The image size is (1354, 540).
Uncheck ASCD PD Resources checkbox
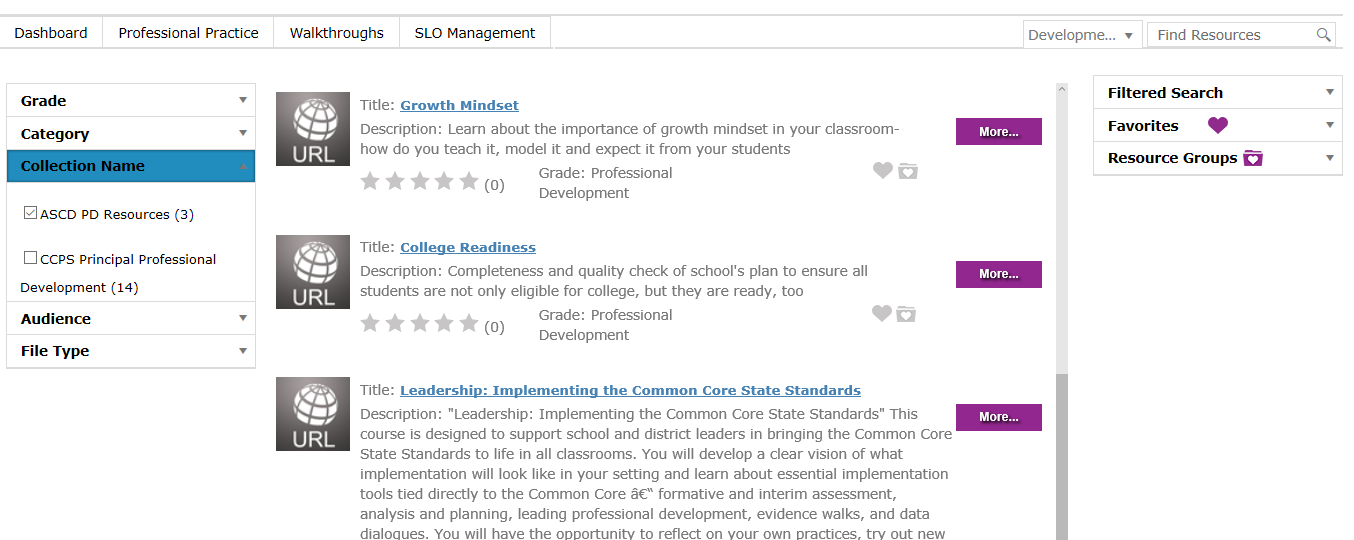31,213
